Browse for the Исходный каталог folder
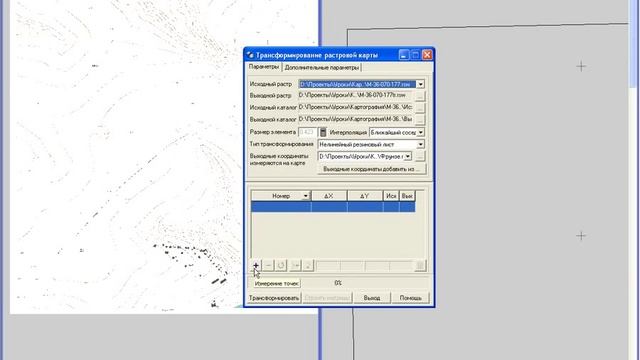This screenshot has height=360, width=640. click(x=420, y=108)
